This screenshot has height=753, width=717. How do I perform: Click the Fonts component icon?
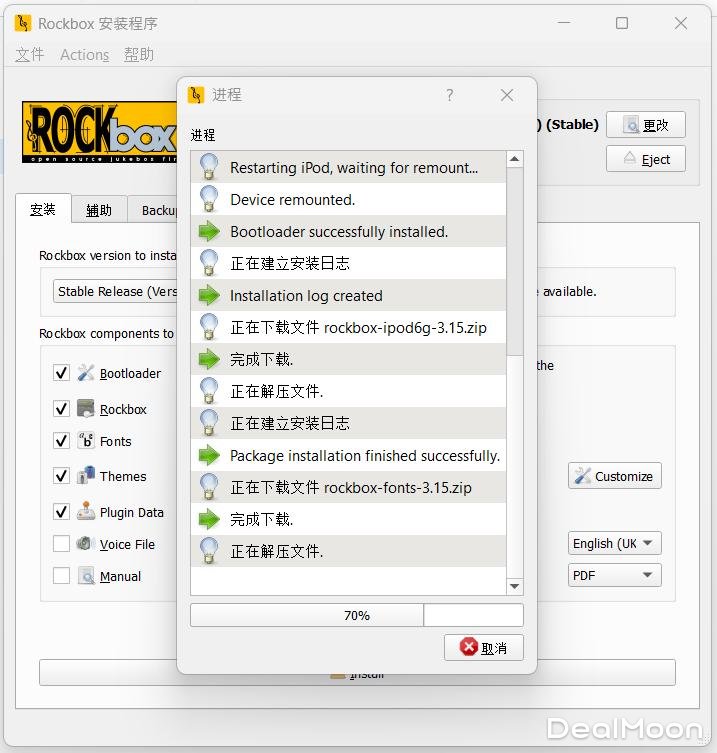tap(86, 441)
